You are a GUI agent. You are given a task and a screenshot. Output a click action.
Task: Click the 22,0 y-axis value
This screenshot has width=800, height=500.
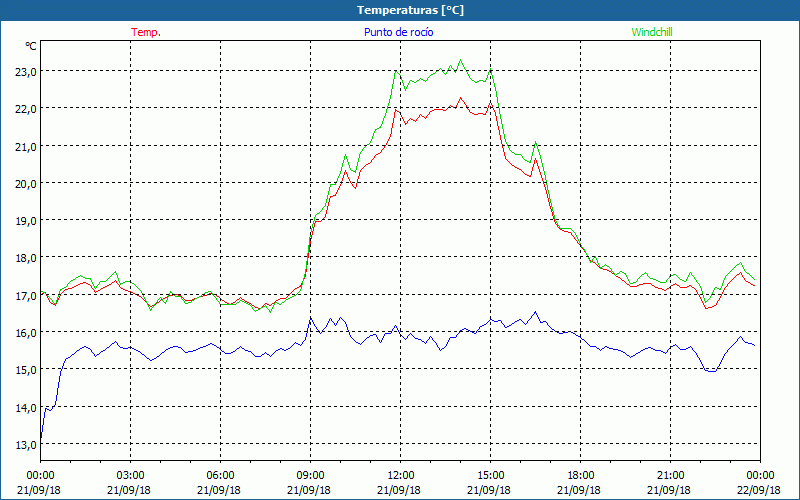tap(24, 109)
